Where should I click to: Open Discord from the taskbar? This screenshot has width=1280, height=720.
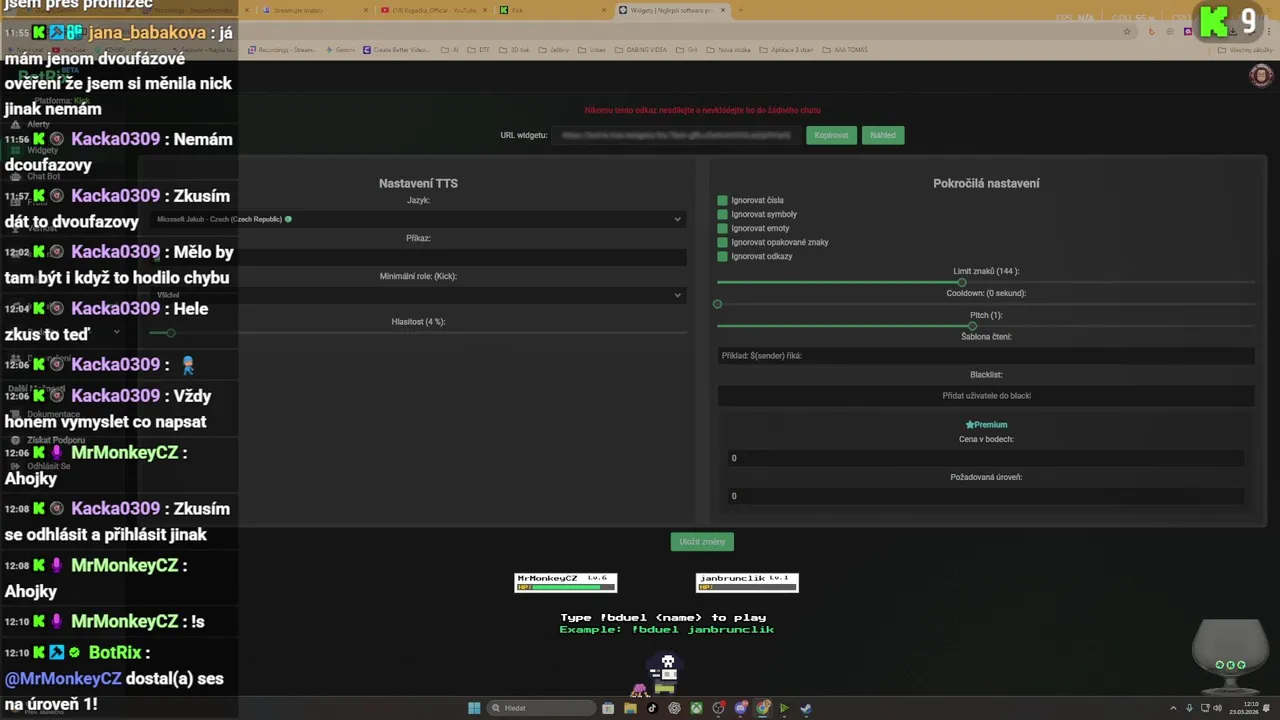741,708
